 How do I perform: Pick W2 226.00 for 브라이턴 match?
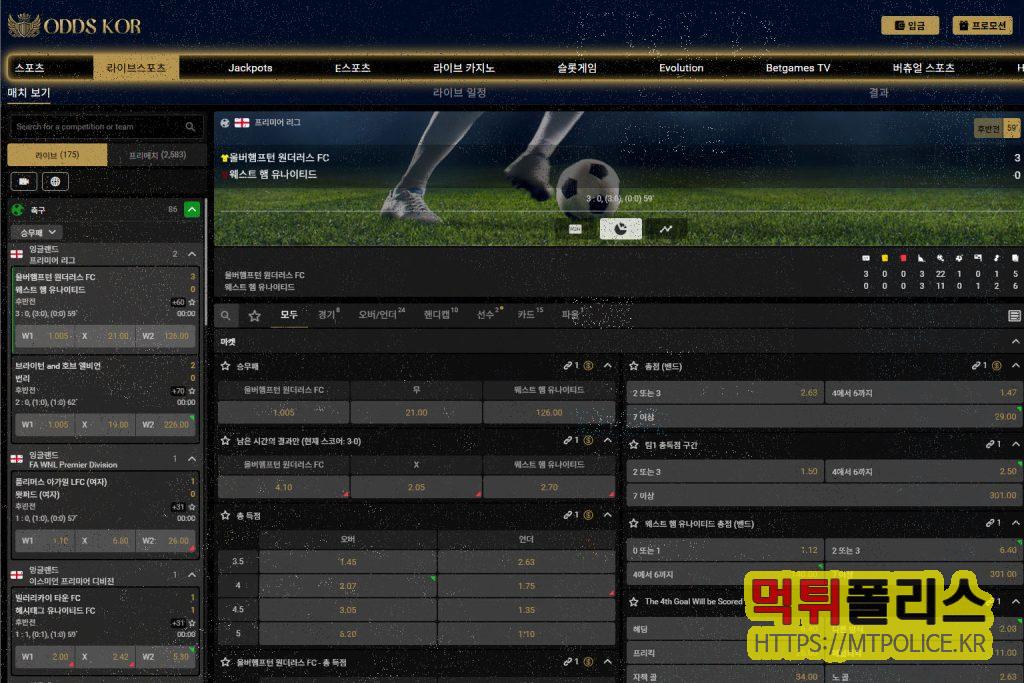tap(167, 424)
